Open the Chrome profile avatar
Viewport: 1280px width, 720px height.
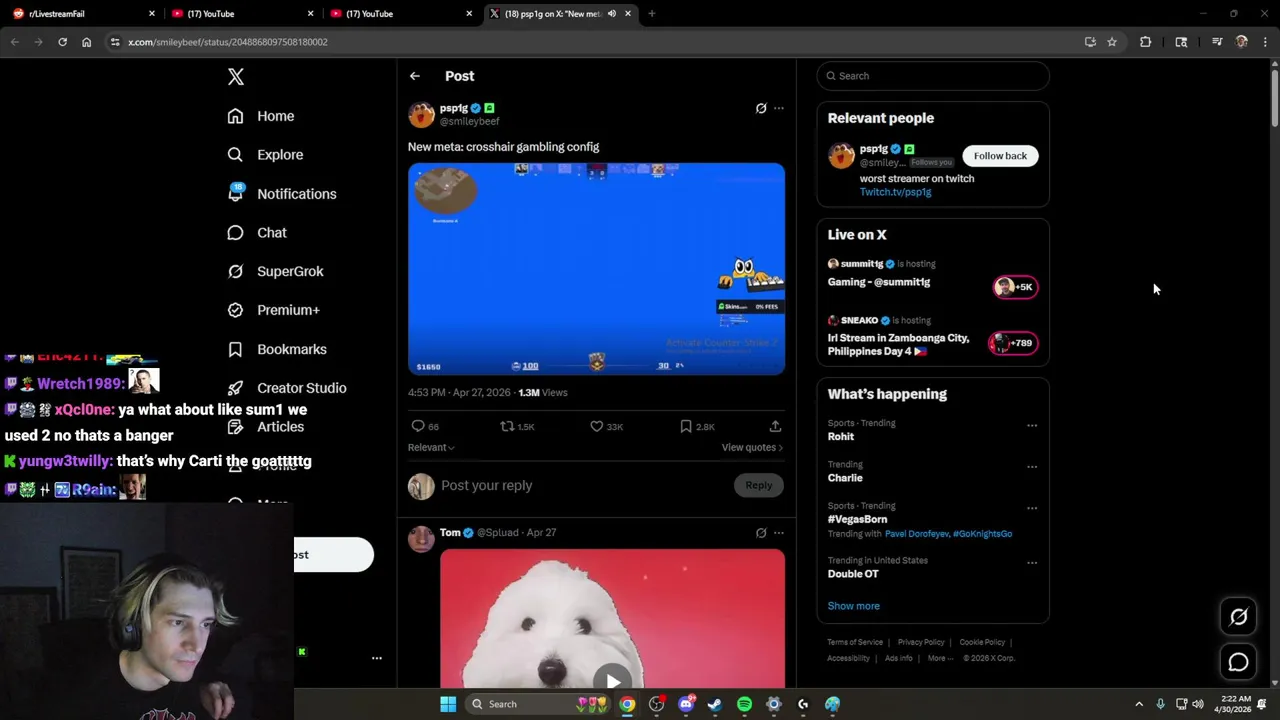[x=1242, y=42]
